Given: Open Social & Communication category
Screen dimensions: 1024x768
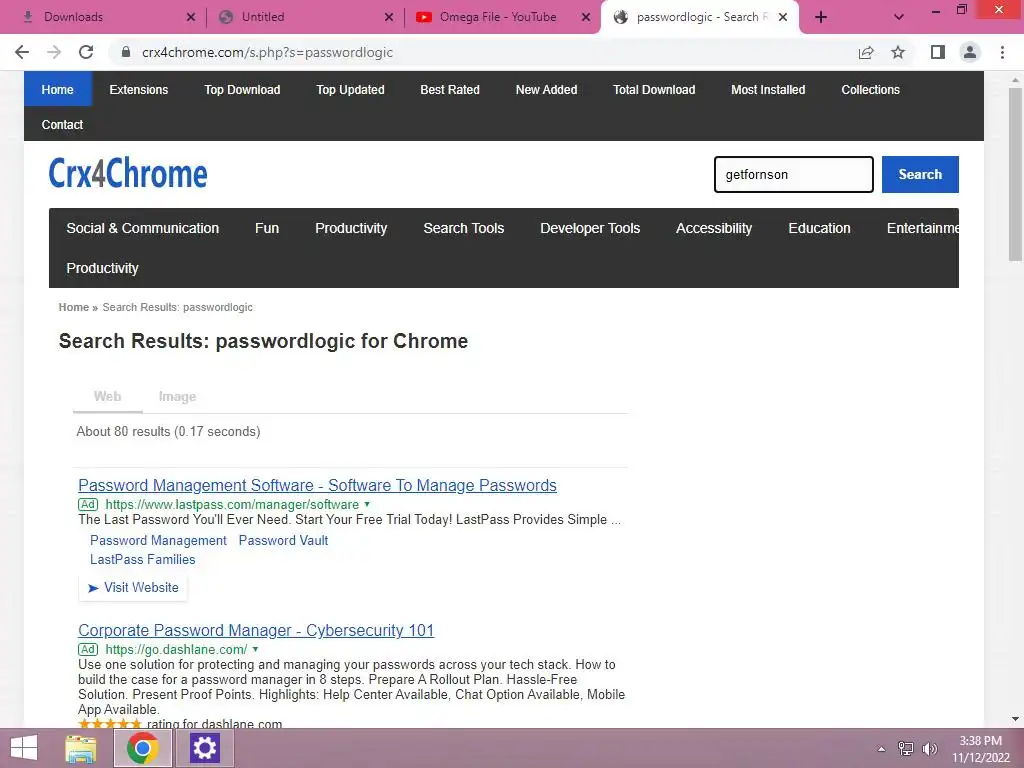Looking at the screenshot, I should tap(142, 228).
